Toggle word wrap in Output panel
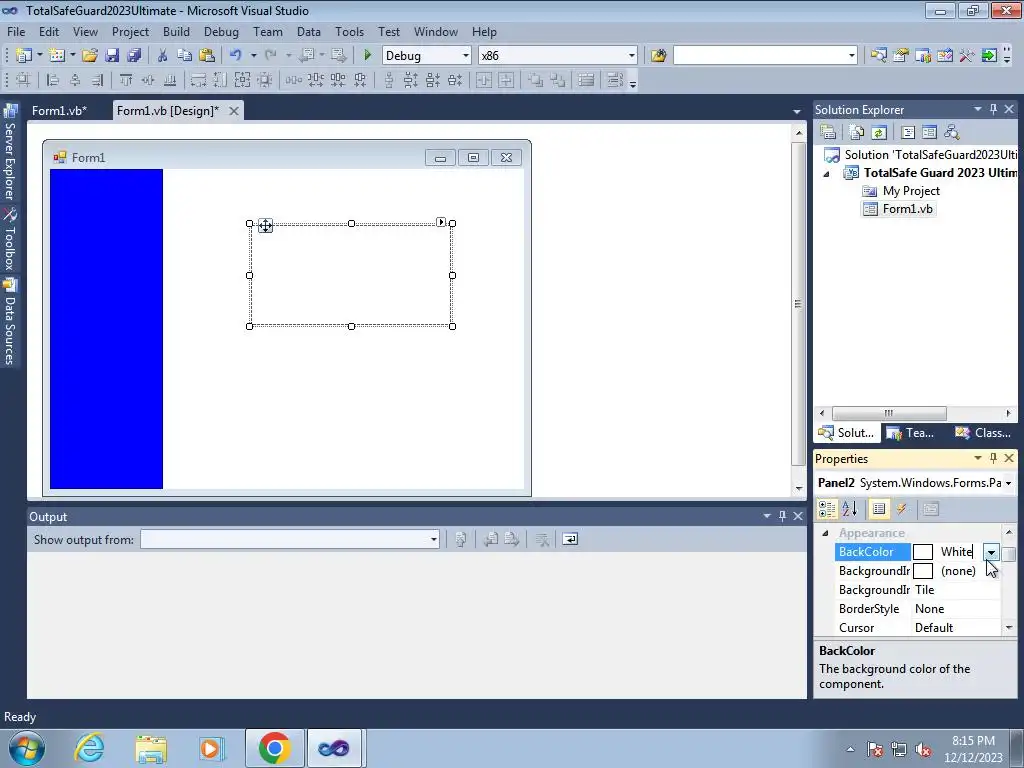 (570, 539)
